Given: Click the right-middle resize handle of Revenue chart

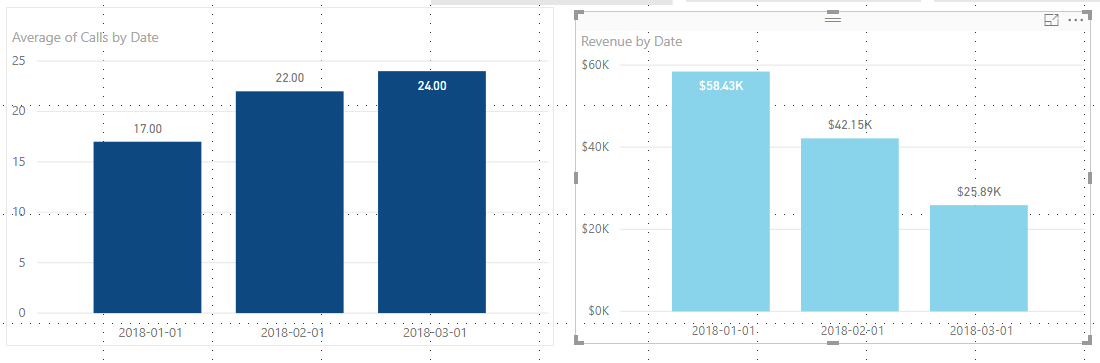Looking at the screenshot, I should [1089, 178].
